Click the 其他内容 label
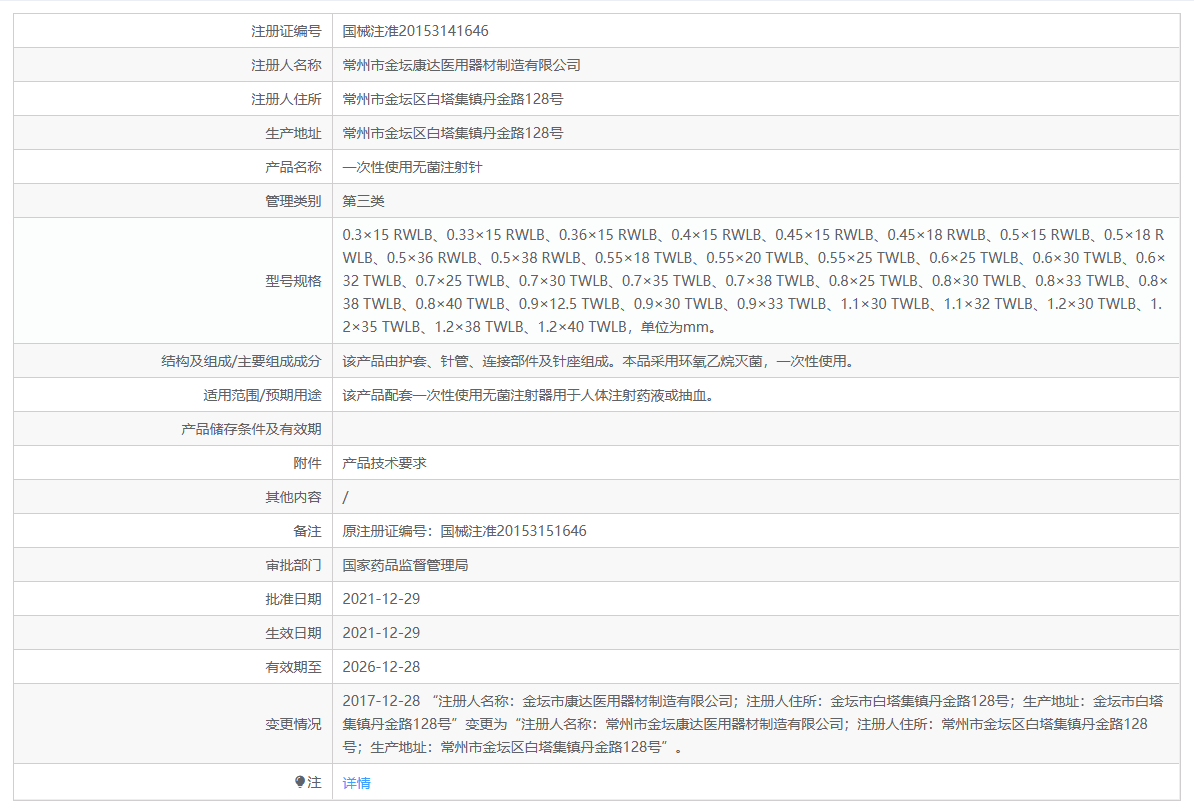This screenshot has height=811, width=1194. pos(293,497)
